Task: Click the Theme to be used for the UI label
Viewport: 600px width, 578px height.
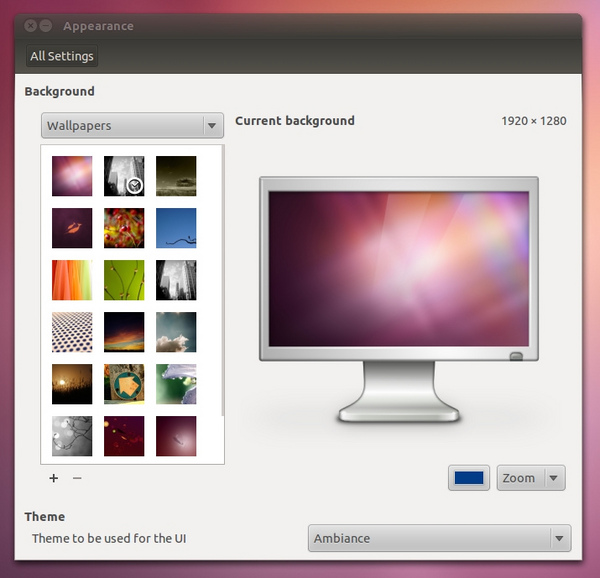Action: tap(109, 538)
